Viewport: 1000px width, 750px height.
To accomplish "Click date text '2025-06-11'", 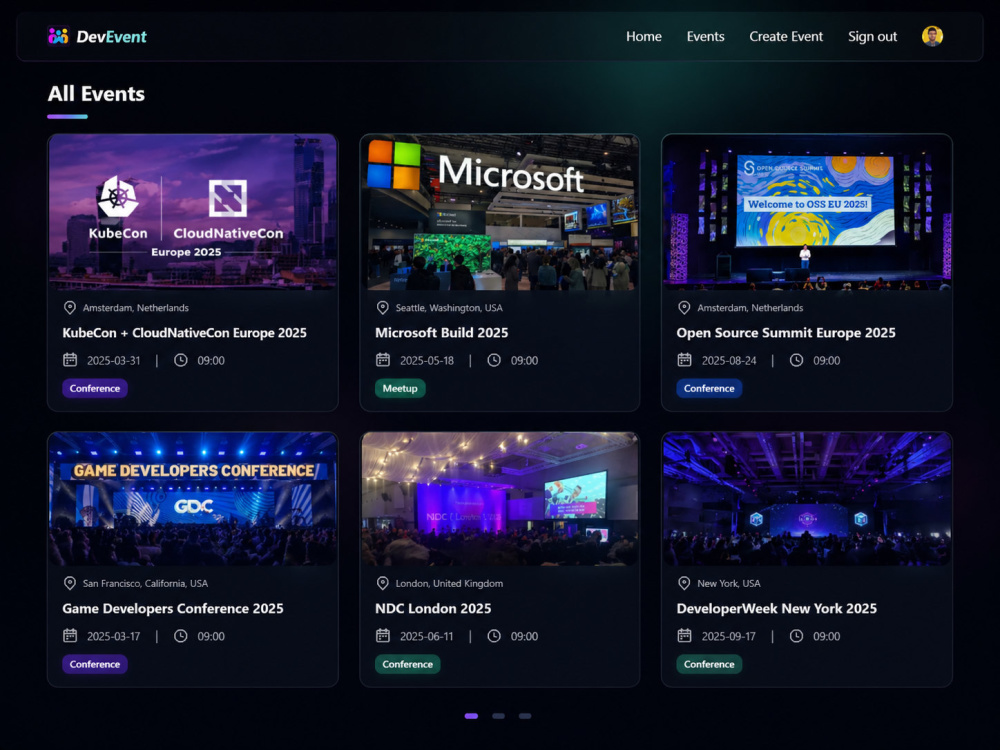I will 427,636.
